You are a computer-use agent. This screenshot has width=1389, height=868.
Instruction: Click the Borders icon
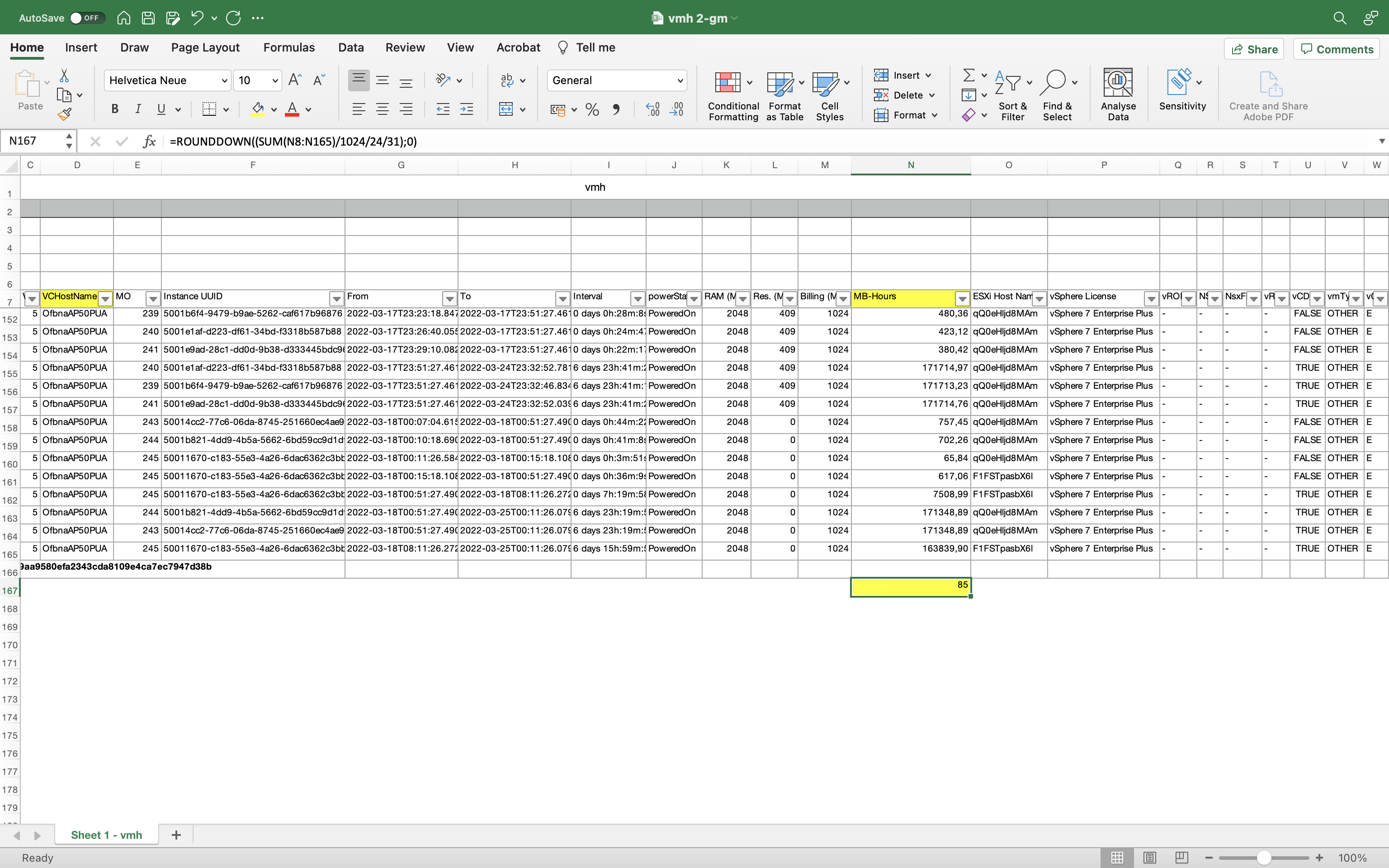[209, 109]
